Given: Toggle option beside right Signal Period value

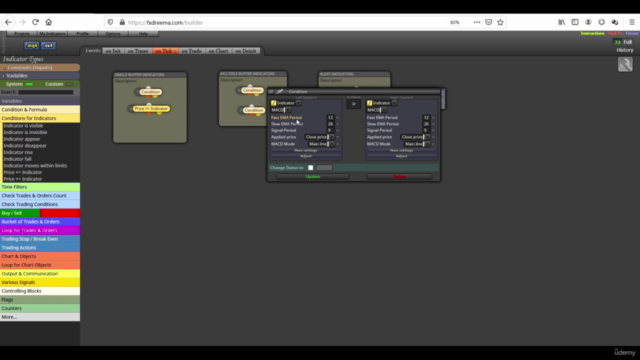Looking at the screenshot, I should pyautogui.click(x=433, y=131).
